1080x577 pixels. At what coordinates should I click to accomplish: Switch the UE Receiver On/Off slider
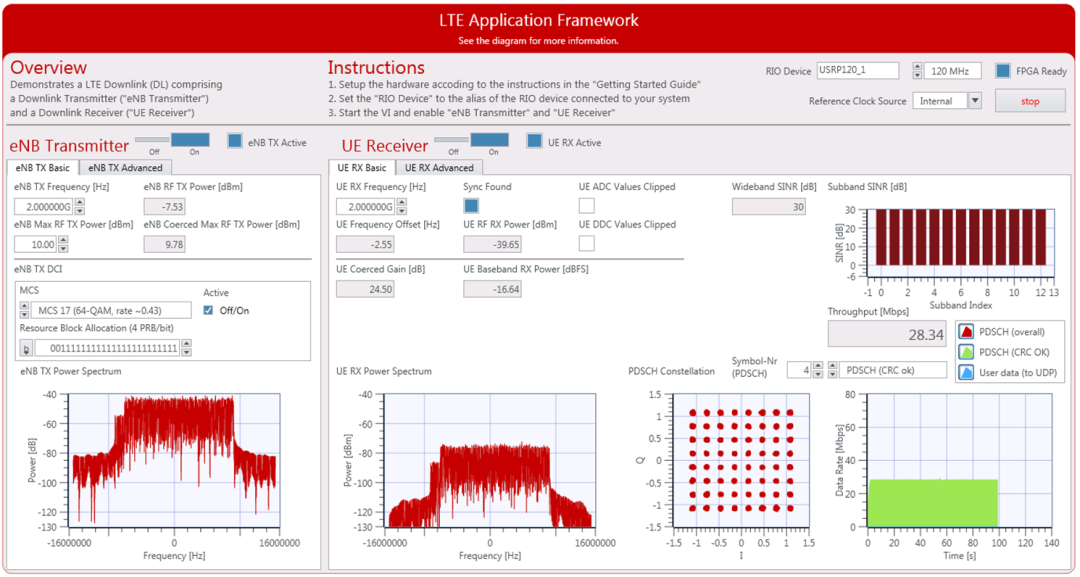pyautogui.click(x=472, y=140)
